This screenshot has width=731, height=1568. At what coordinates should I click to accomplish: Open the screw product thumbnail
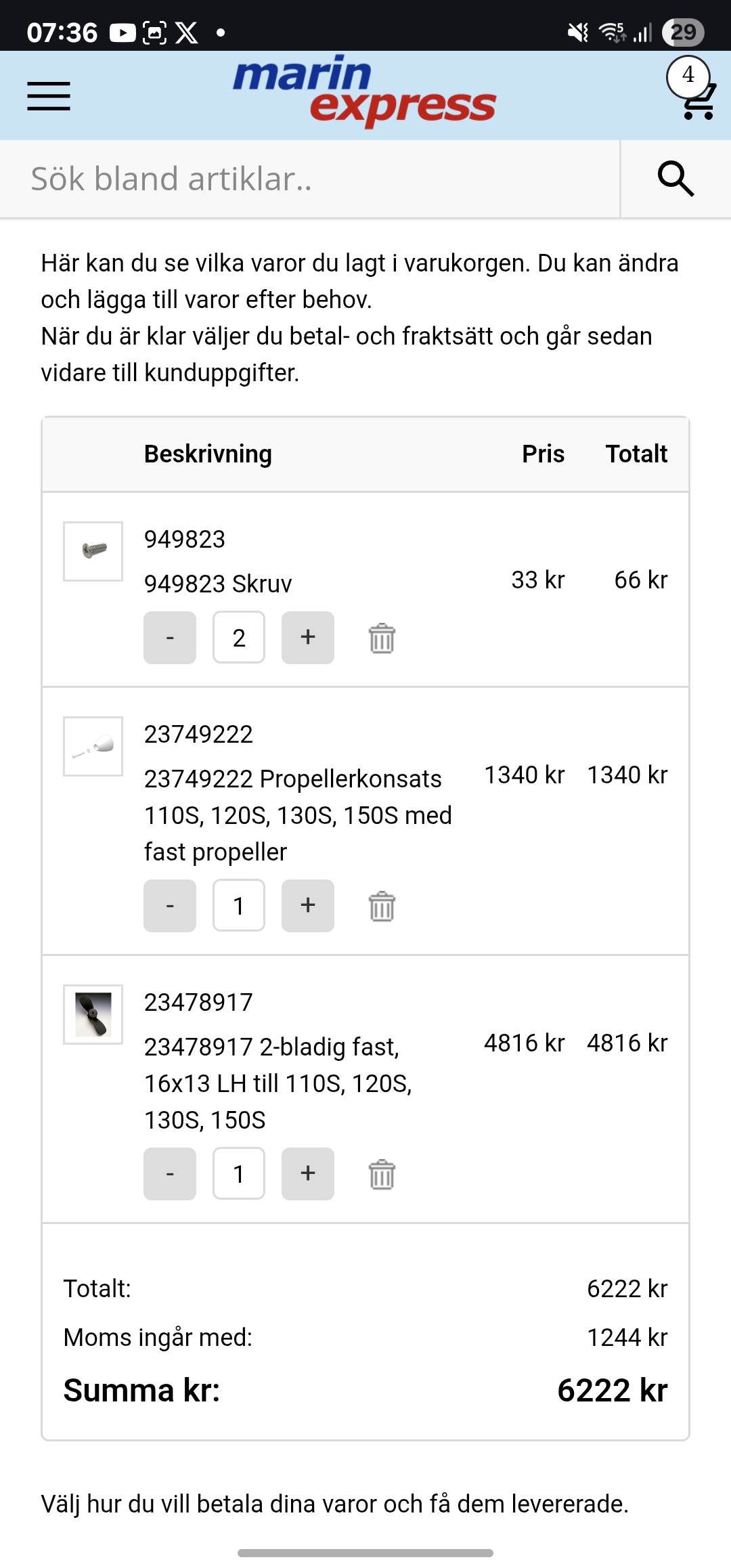click(x=93, y=551)
